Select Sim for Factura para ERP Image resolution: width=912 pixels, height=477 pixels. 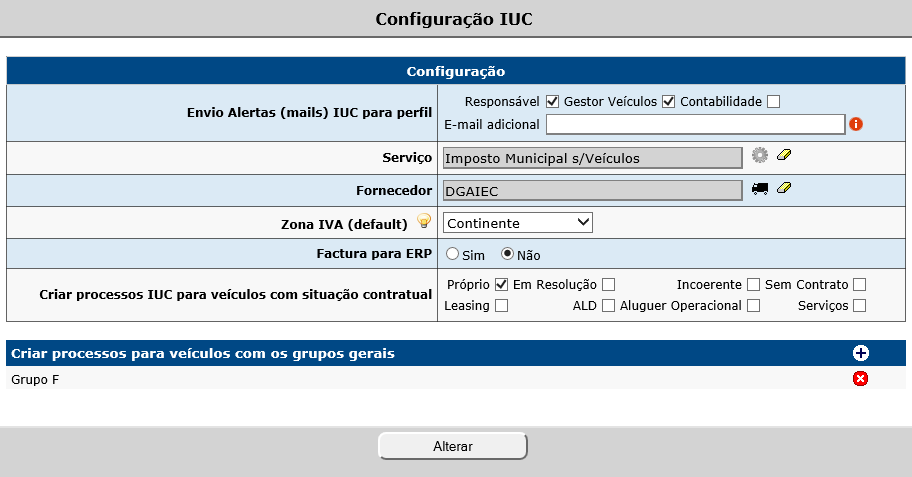click(452, 254)
